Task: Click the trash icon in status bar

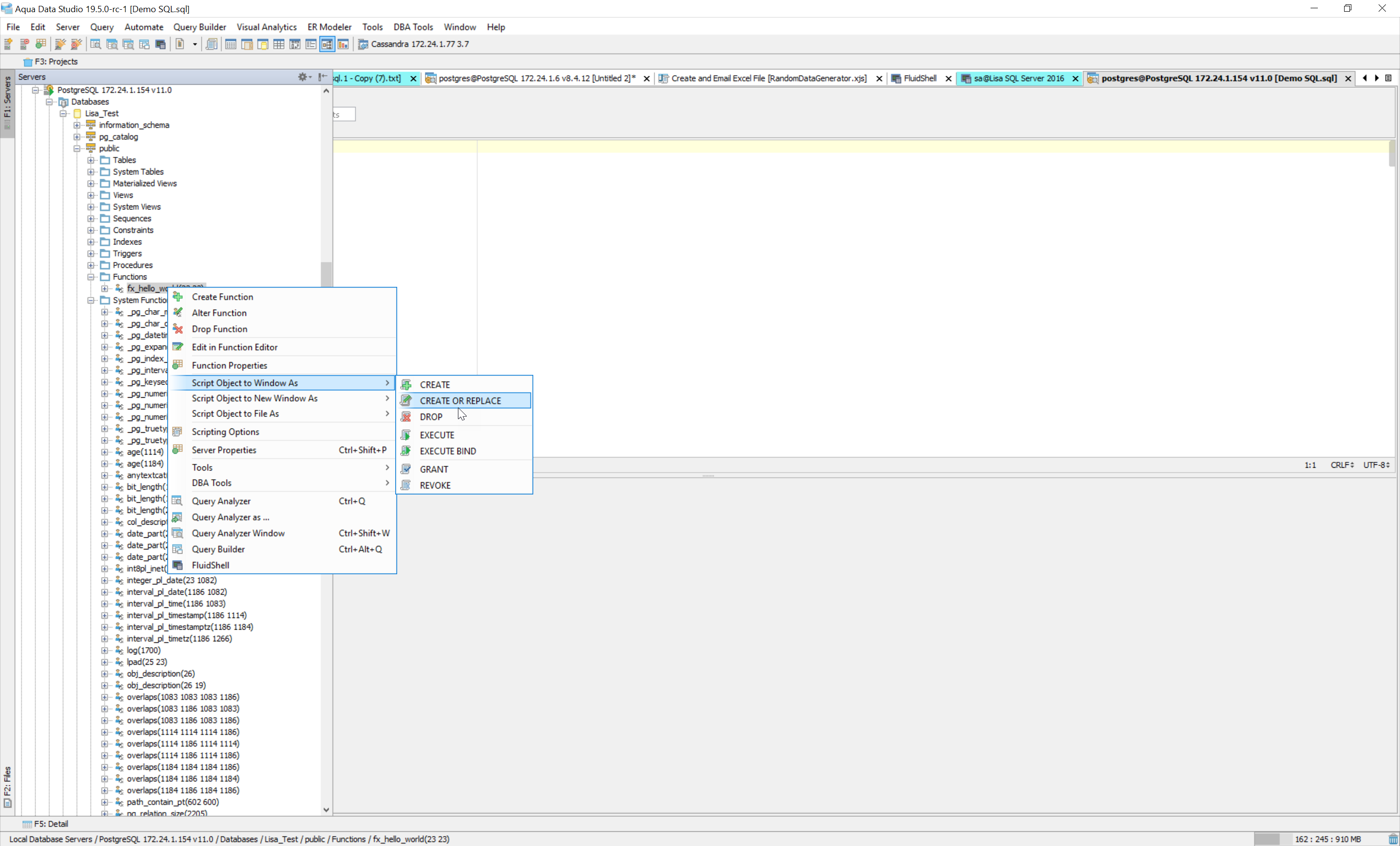Action: click(x=1393, y=839)
